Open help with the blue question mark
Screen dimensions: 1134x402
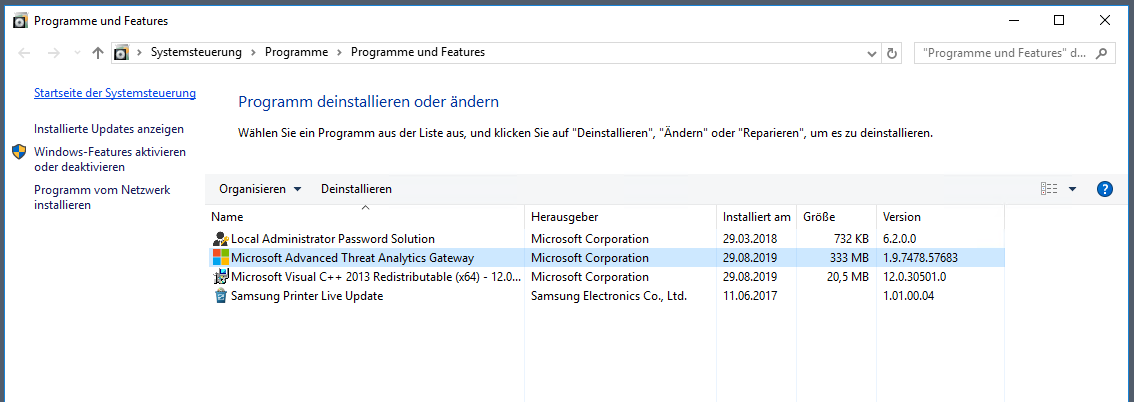click(1104, 189)
